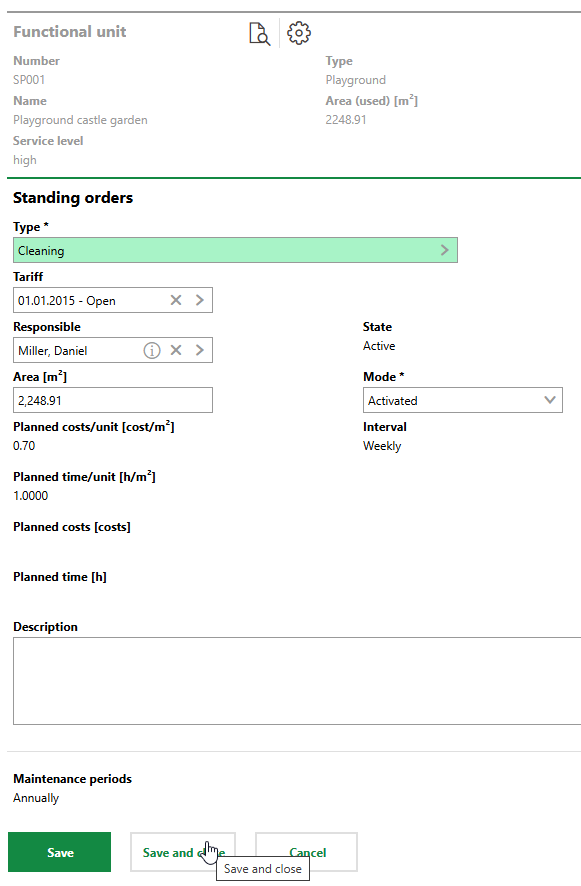Screen dimensions: 581x886
Task: Remove Miller, Daniel via the X icon
Action: (x=175, y=350)
